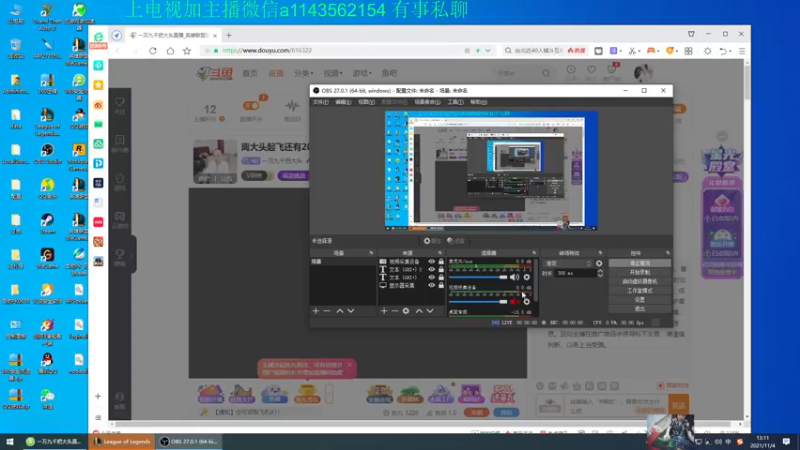Screen dimensions: 800x450
Task: Open the OBS source filters button
Action: click(x=456, y=241)
